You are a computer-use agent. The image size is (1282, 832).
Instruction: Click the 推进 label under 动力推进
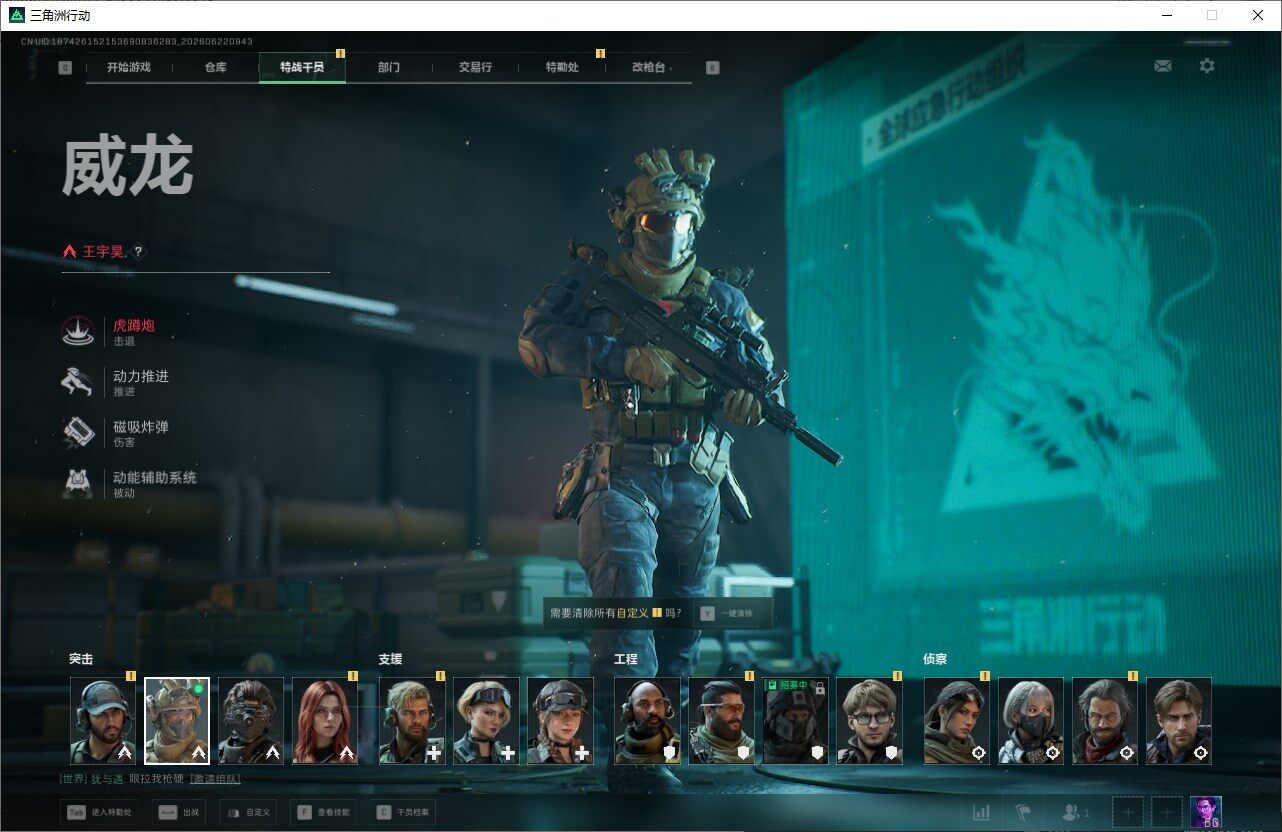click(x=124, y=392)
